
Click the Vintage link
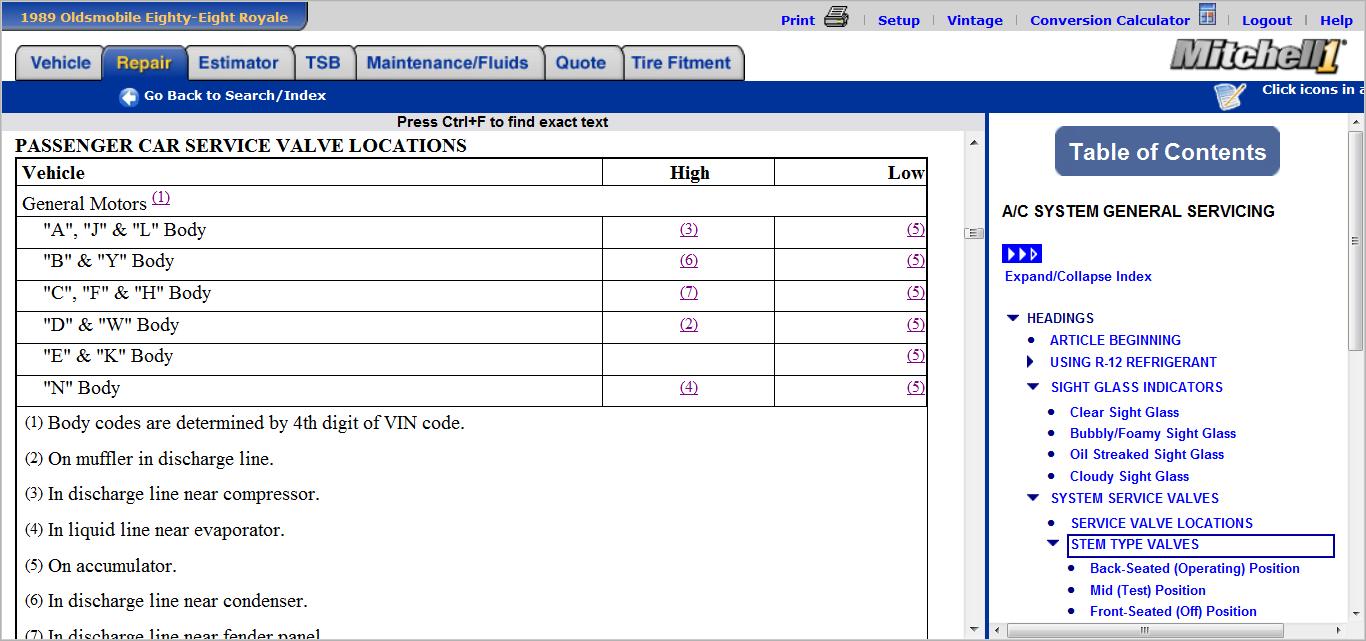(x=975, y=20)
